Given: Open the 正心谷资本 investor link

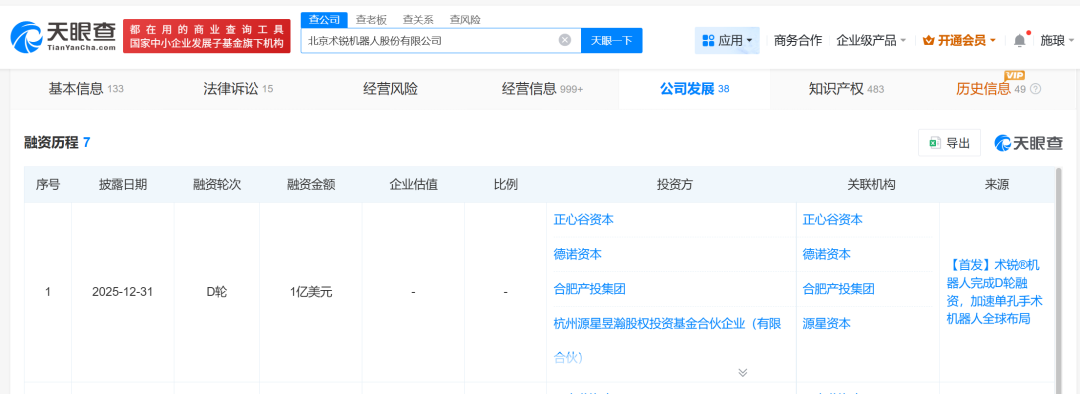Looking at the screenshot, I should coord(583,220).
